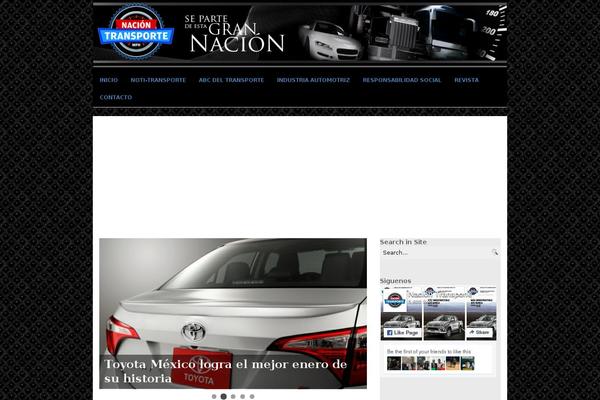600x400 pixels.
Task: Click the Facebook widget profile picture
Action: [x=394, y=300]
